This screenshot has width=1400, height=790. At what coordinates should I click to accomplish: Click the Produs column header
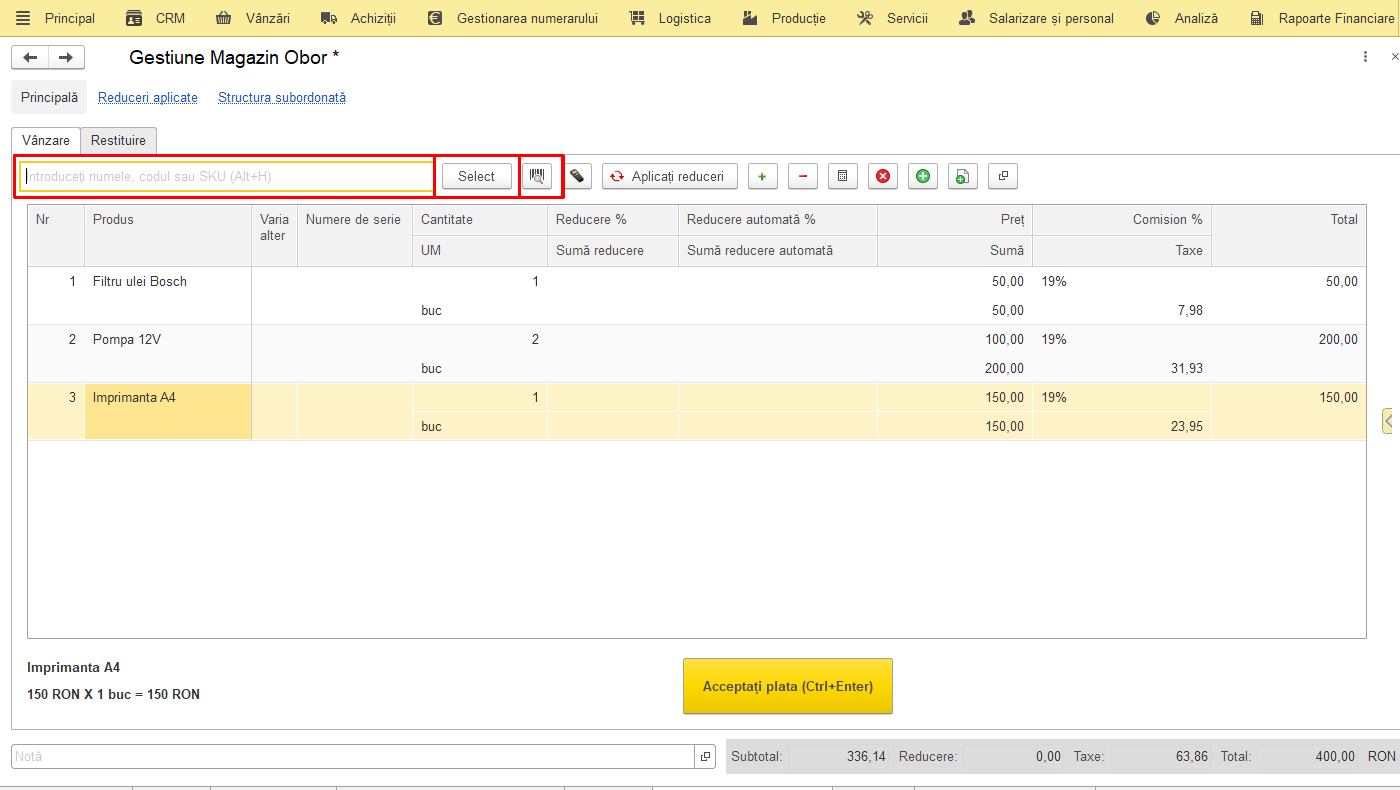(x=168, y=235)
